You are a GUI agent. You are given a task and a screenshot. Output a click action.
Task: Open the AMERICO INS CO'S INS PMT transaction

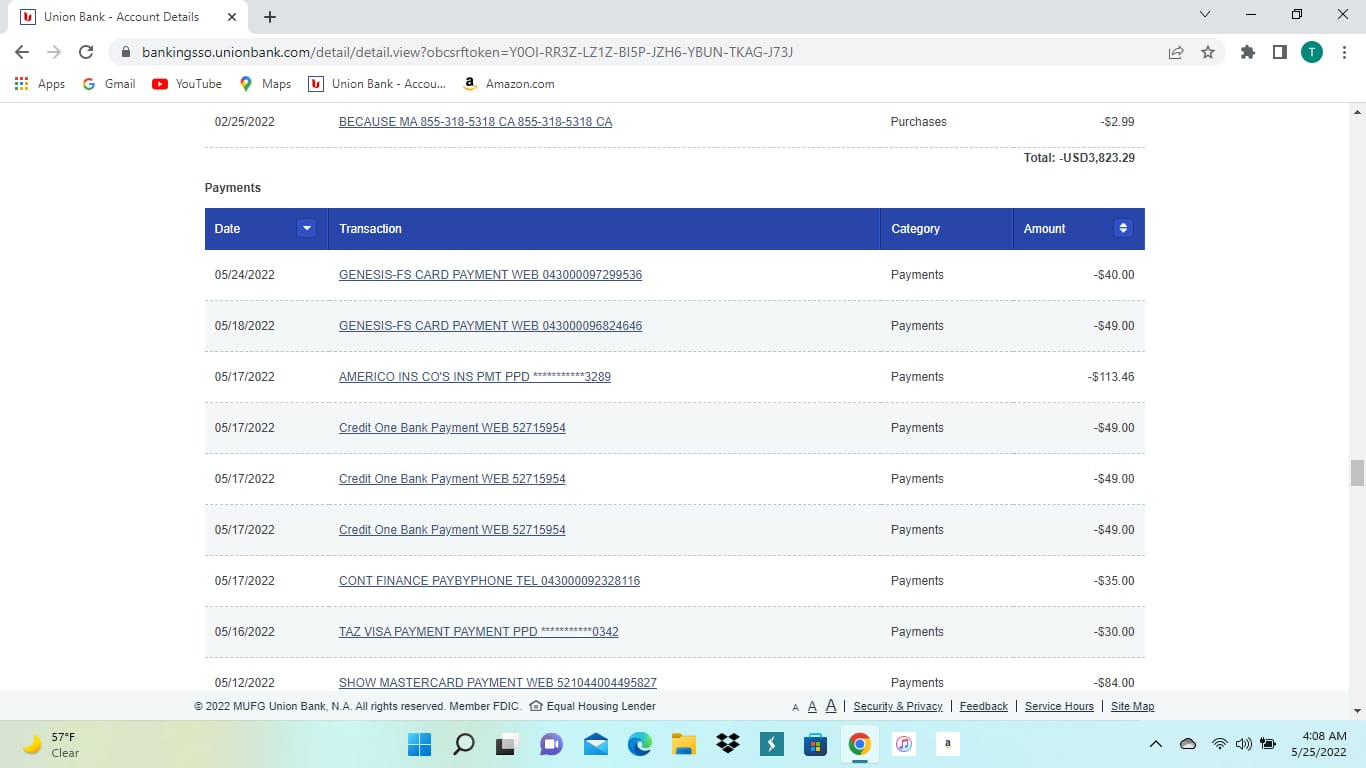pyautogui.click(x=475, y=377)
